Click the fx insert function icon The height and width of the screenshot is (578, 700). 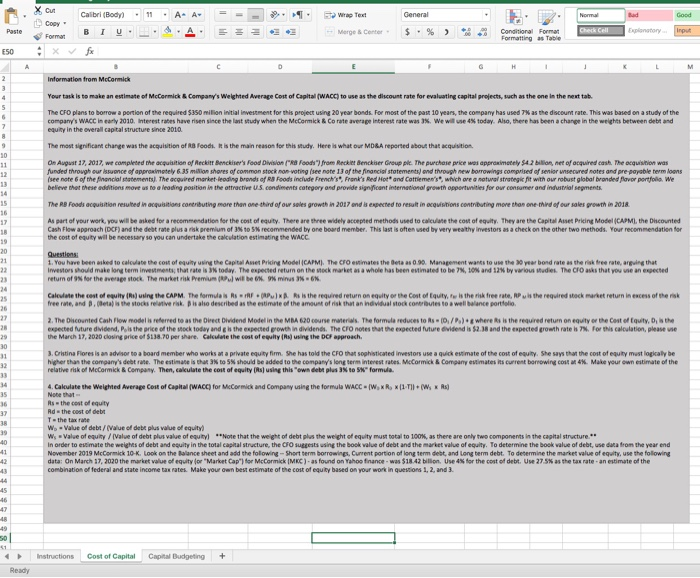pyautogui.click(x=89, y=51)
